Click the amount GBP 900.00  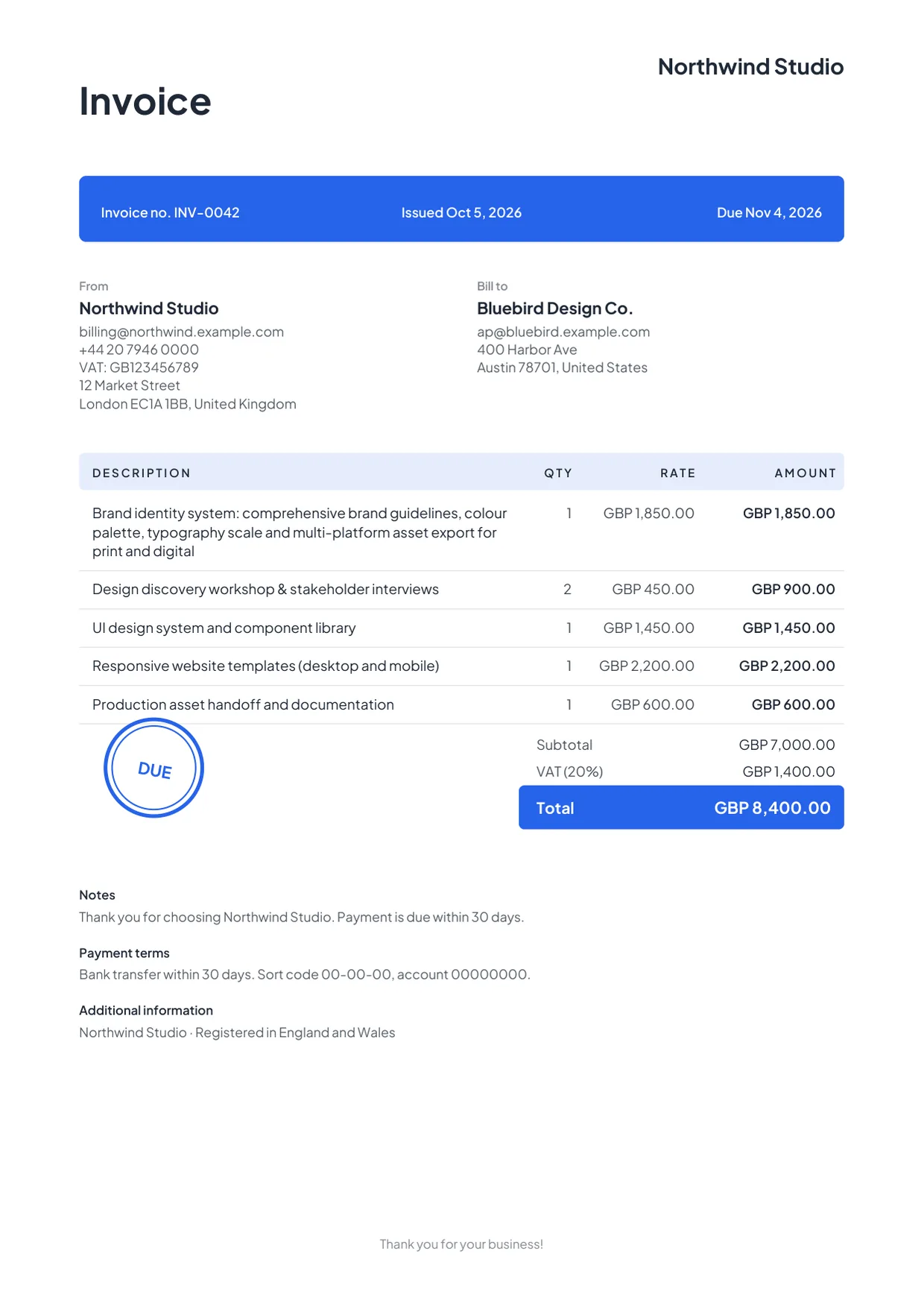coord(793,589)
